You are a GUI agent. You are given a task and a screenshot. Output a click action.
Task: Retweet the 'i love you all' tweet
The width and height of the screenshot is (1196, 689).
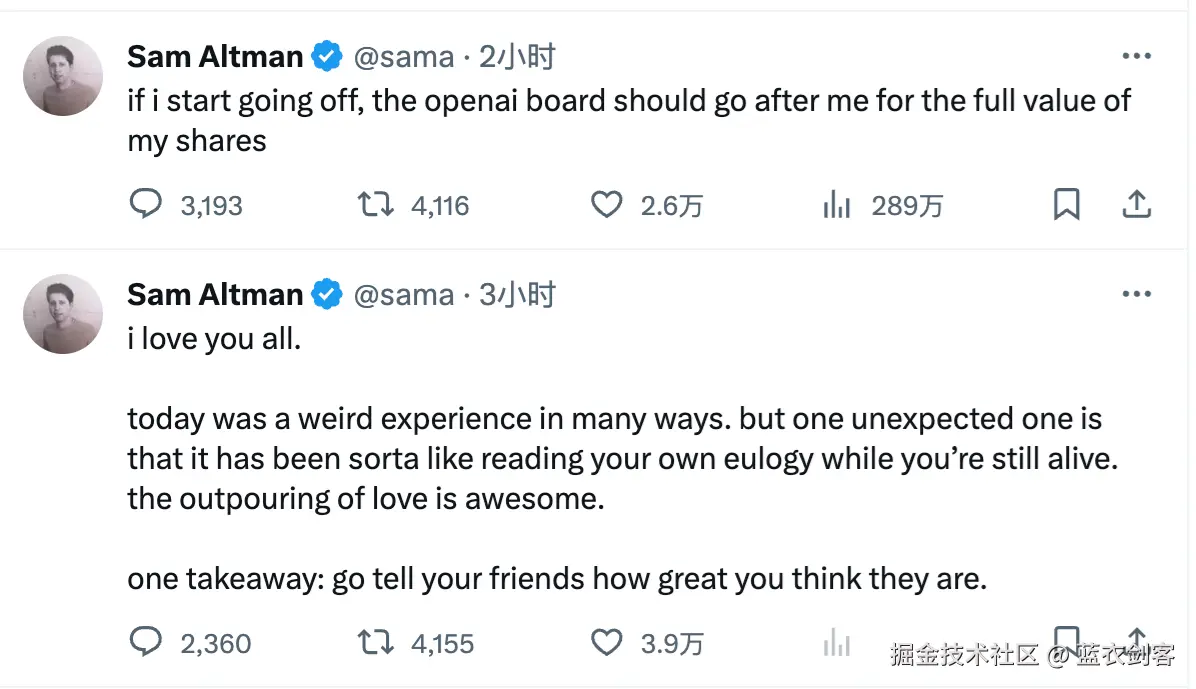tap(376, 642)
